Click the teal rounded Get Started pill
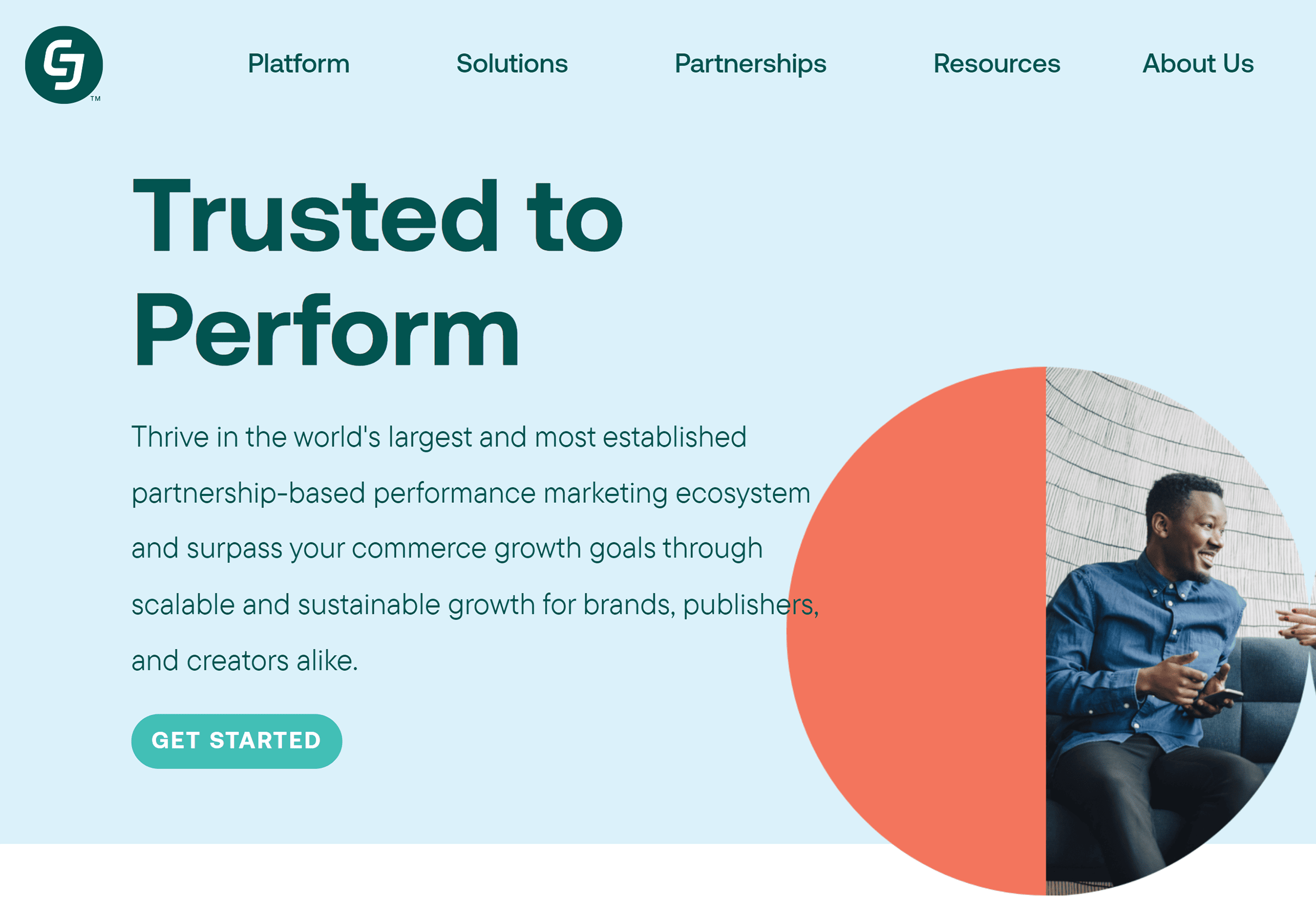This screenshot has height=922, width=1316. tap(237, 741)
